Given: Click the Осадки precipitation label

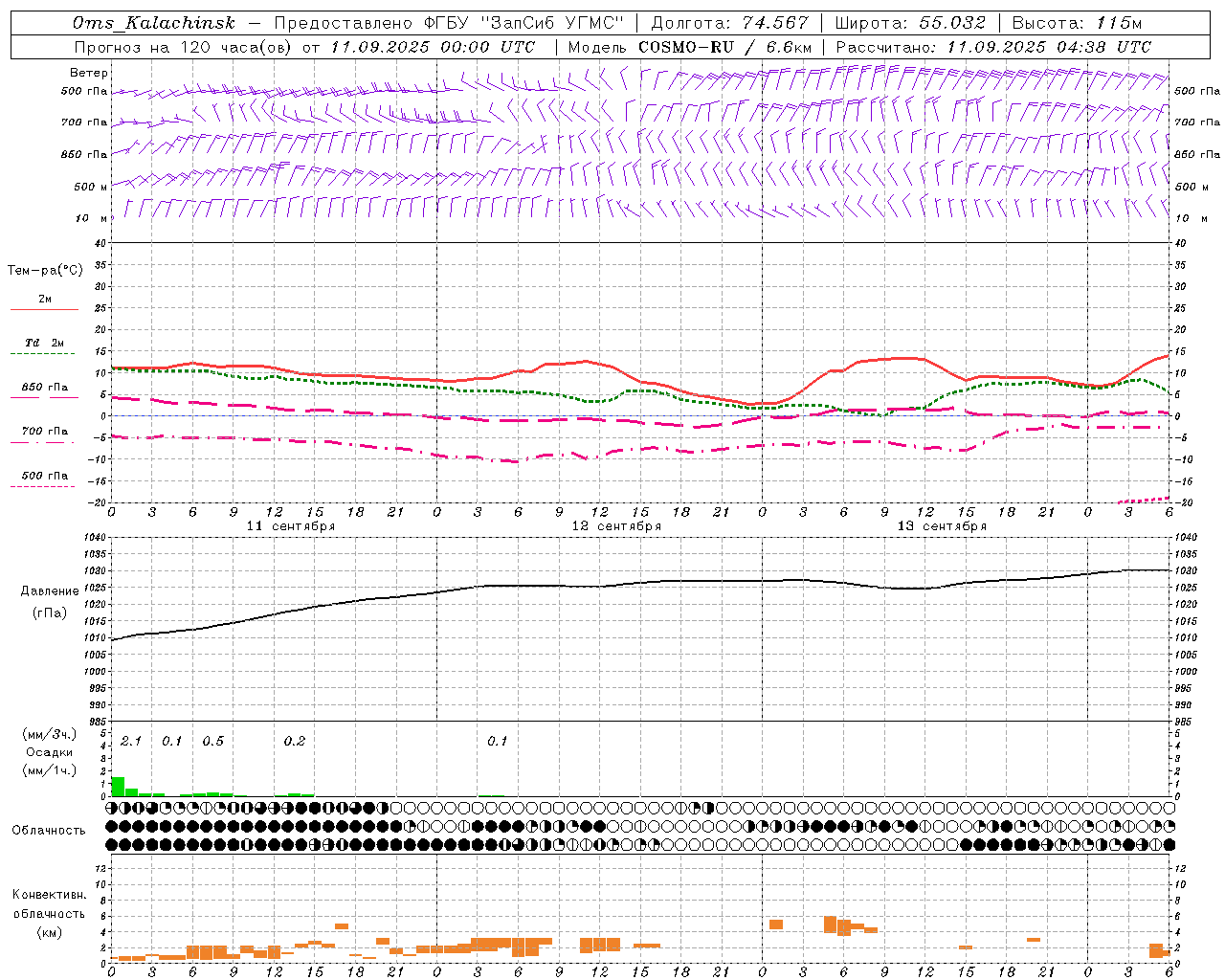Looking at the screenshot, I should 50,752.
